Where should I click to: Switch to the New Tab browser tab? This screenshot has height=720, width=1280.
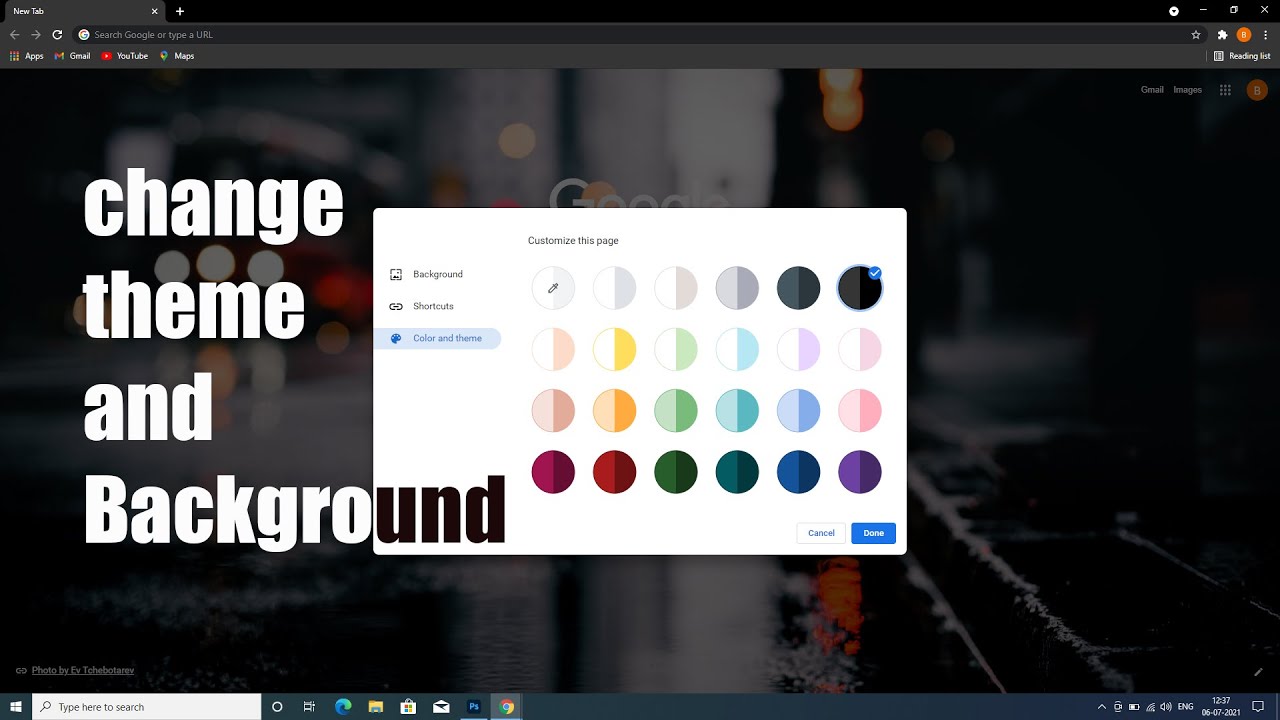tap(82, 11)
